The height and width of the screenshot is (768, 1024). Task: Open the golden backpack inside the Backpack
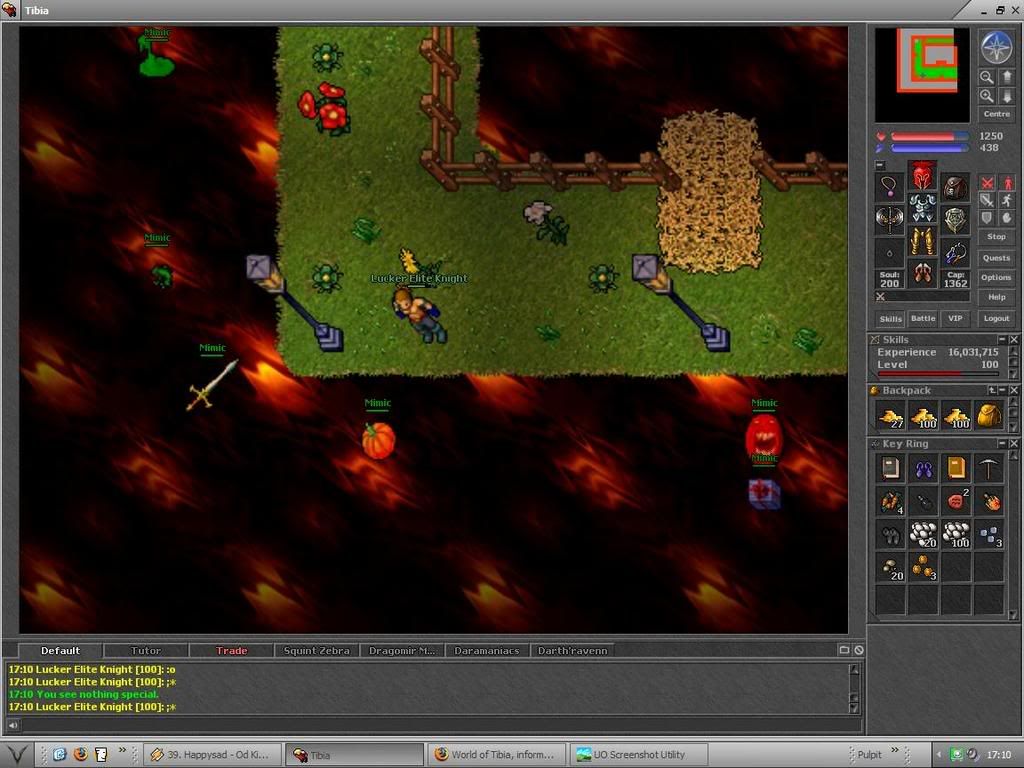tap(989, 416)
